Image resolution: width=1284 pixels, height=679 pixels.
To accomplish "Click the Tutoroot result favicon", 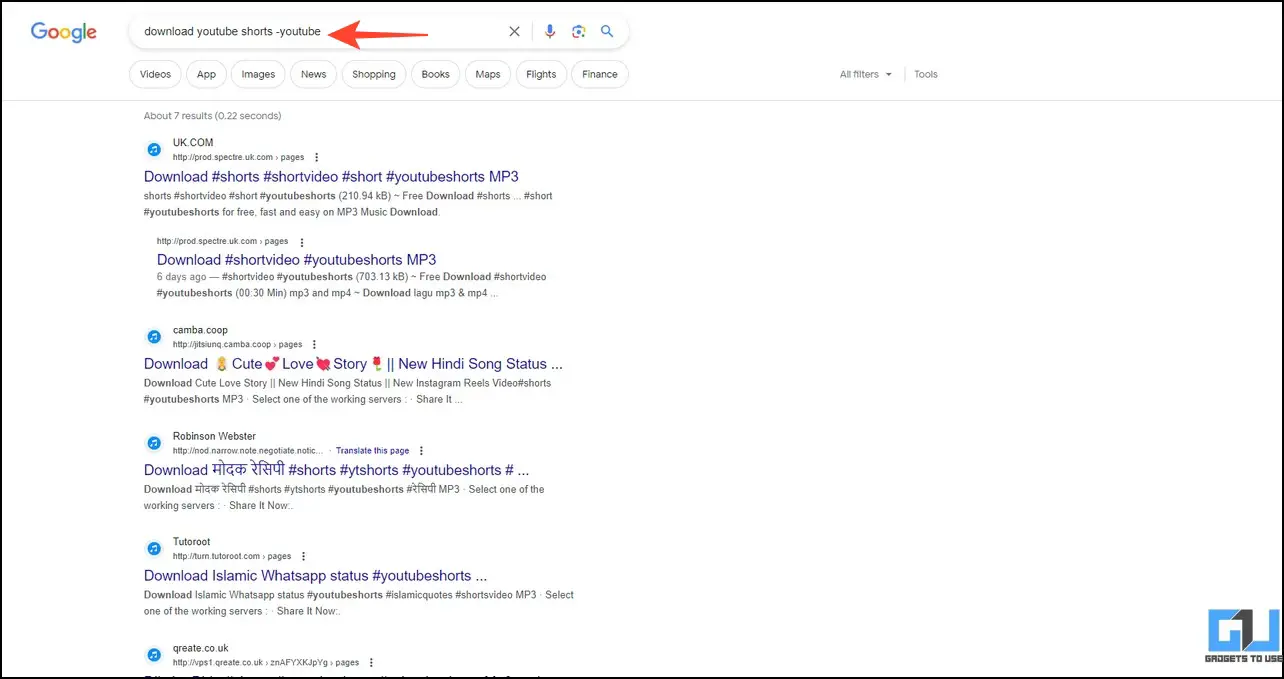I will [x=154, y=549].
